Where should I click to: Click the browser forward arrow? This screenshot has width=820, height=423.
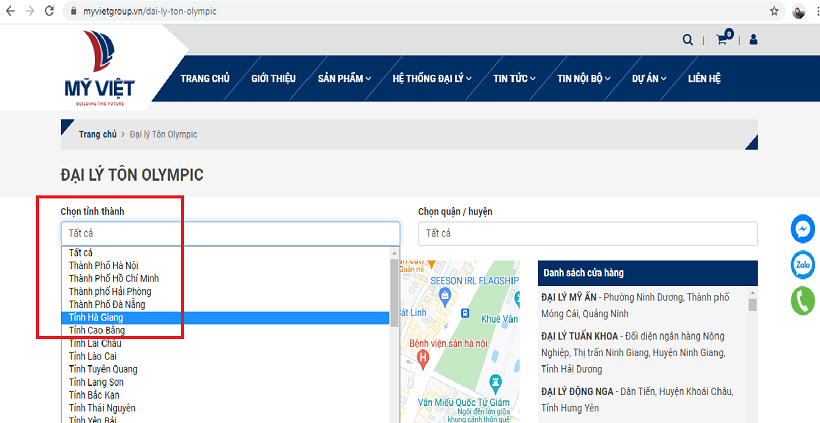point(29,11)
